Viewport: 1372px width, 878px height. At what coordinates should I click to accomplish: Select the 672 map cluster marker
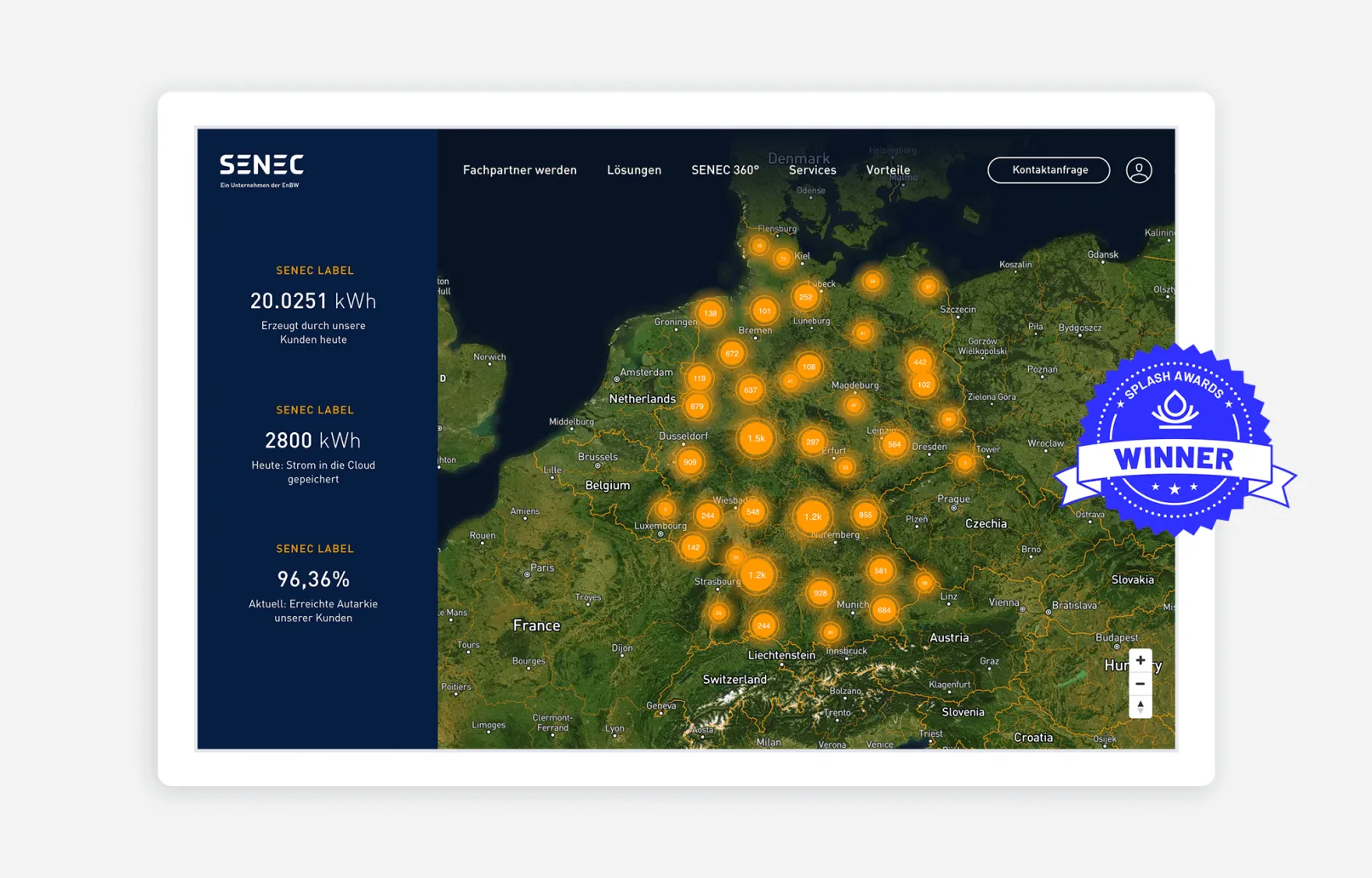(x=732, y=353)
